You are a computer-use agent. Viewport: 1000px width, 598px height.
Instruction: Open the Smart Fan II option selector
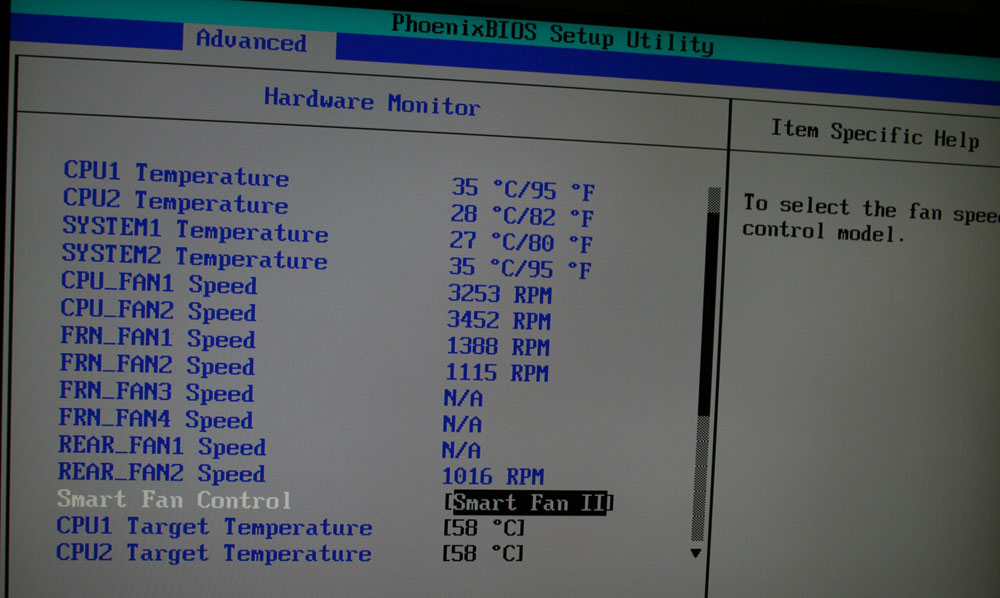528,503
